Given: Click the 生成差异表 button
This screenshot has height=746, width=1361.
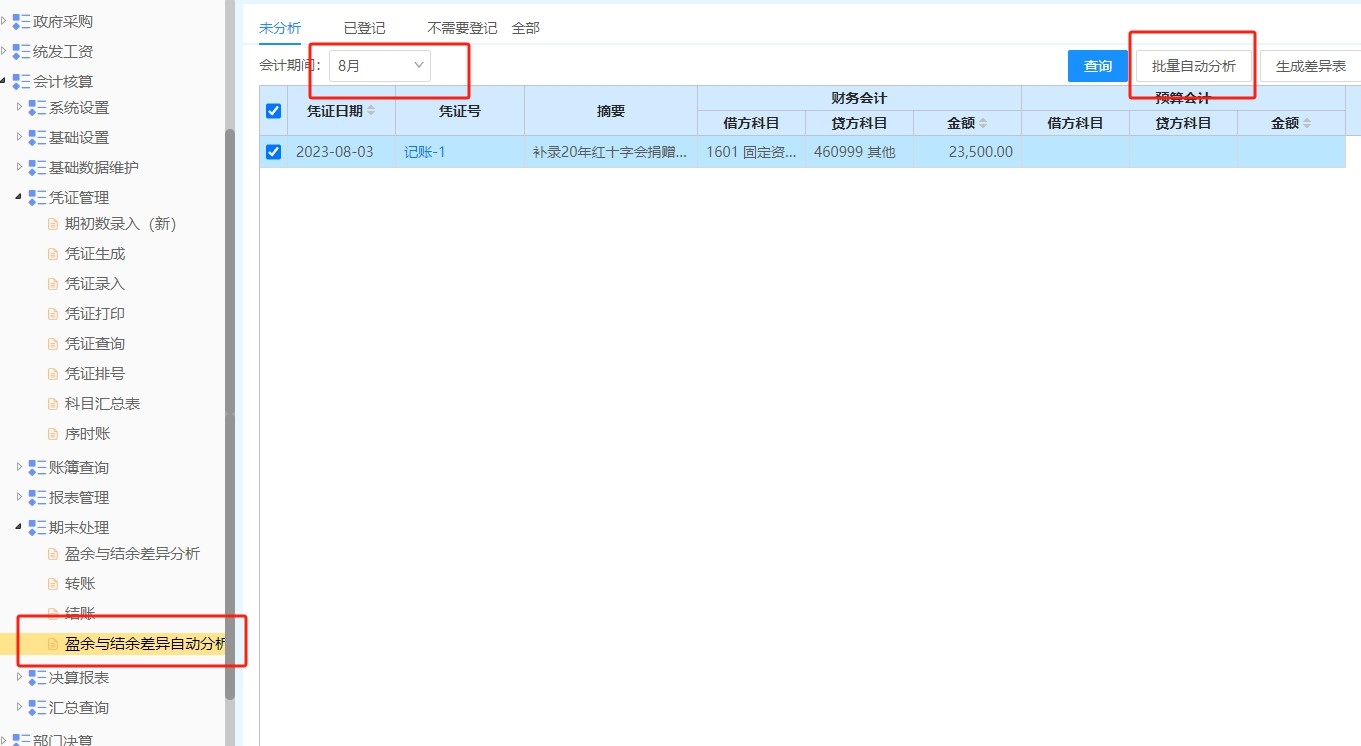Looking at the screenshot, I should (x=1311, y=66).
